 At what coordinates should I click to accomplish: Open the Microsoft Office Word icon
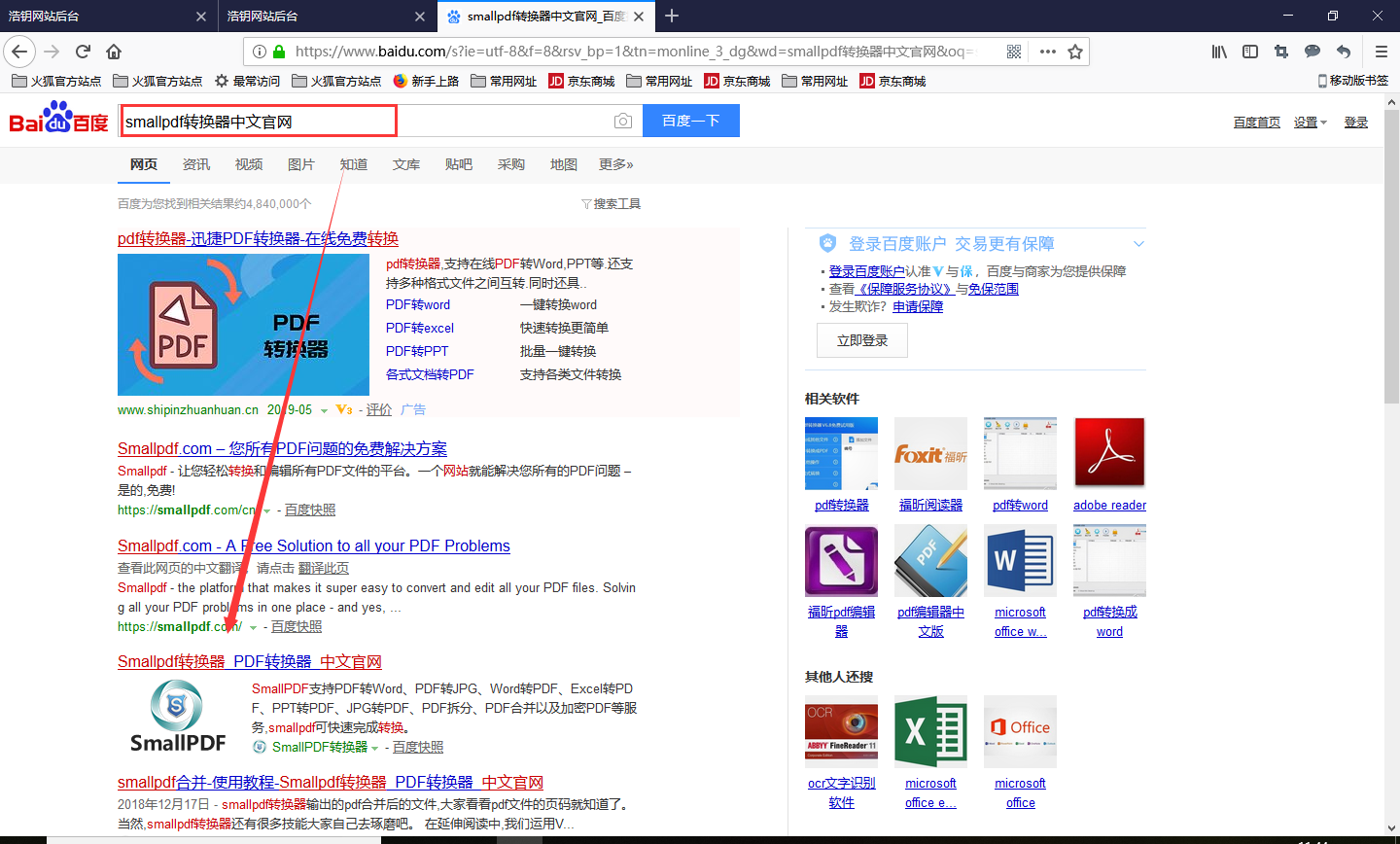click(x=1020, y=561)
